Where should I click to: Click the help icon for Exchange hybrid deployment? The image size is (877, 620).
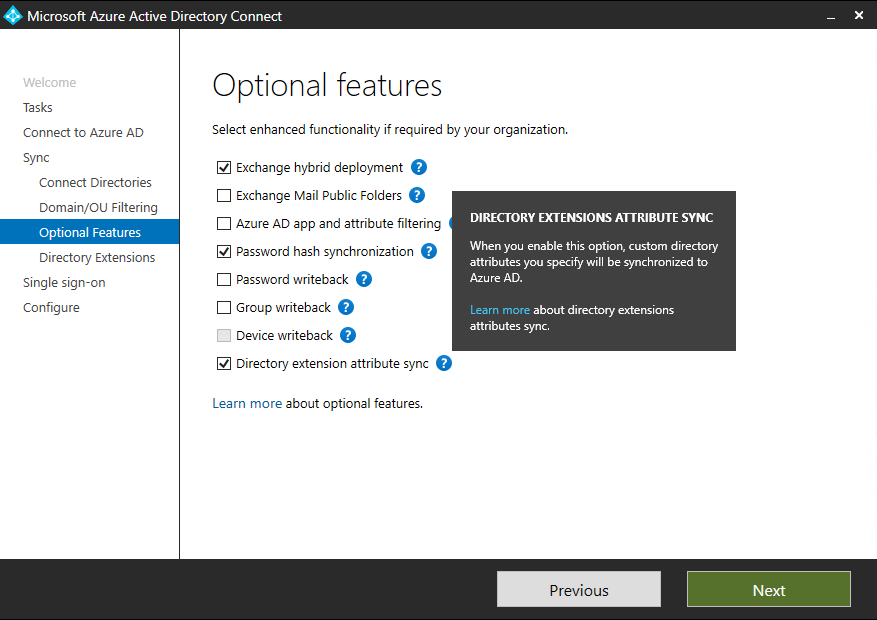point(419,167)
